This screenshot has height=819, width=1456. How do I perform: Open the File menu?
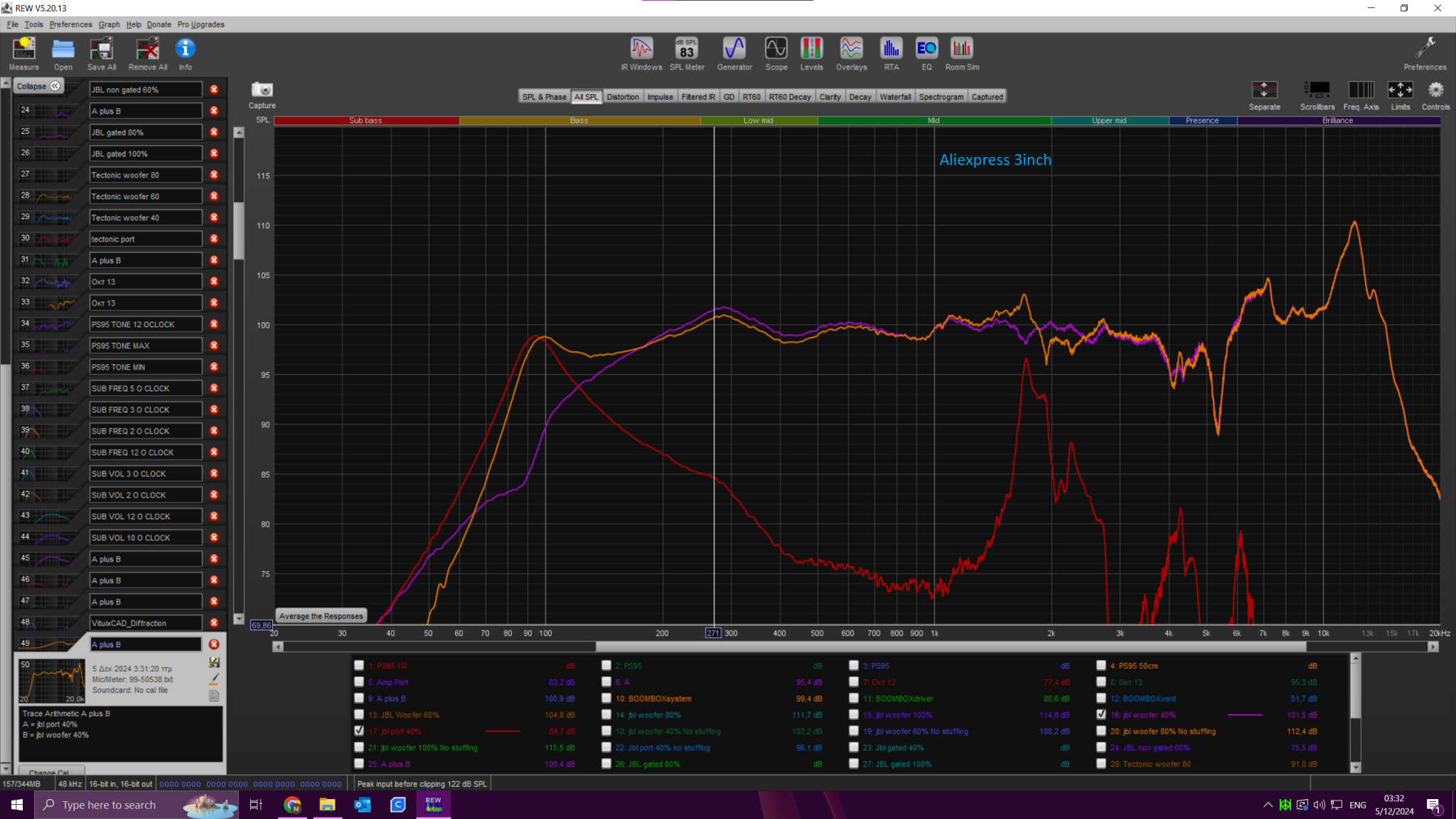12,24
